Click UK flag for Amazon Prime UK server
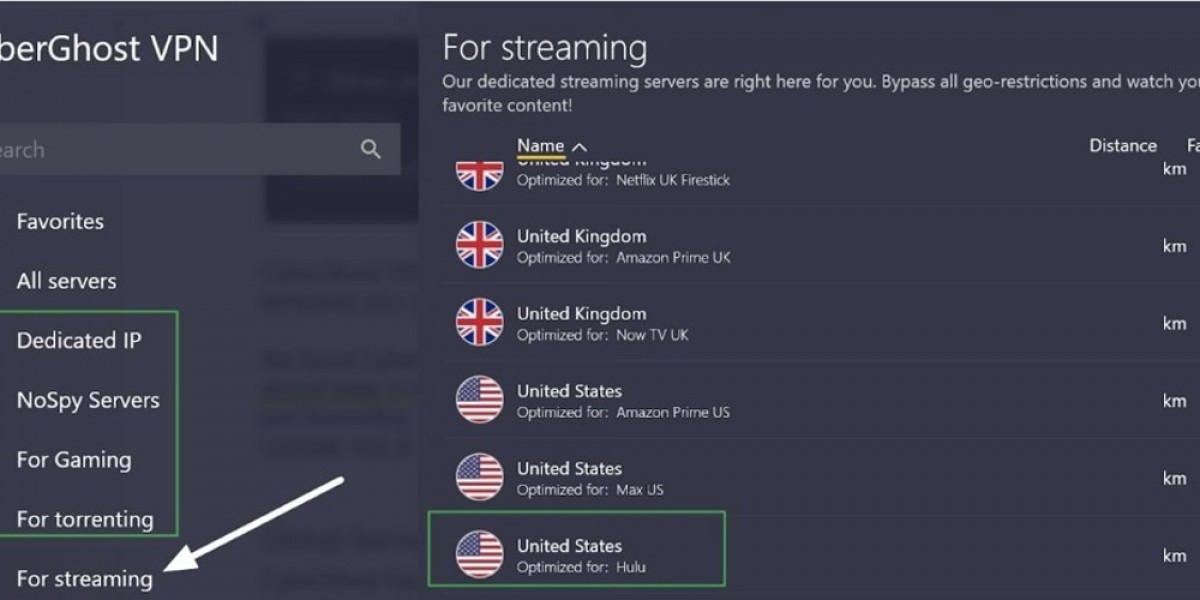The image size is (1200, 600). coord(480,245)
